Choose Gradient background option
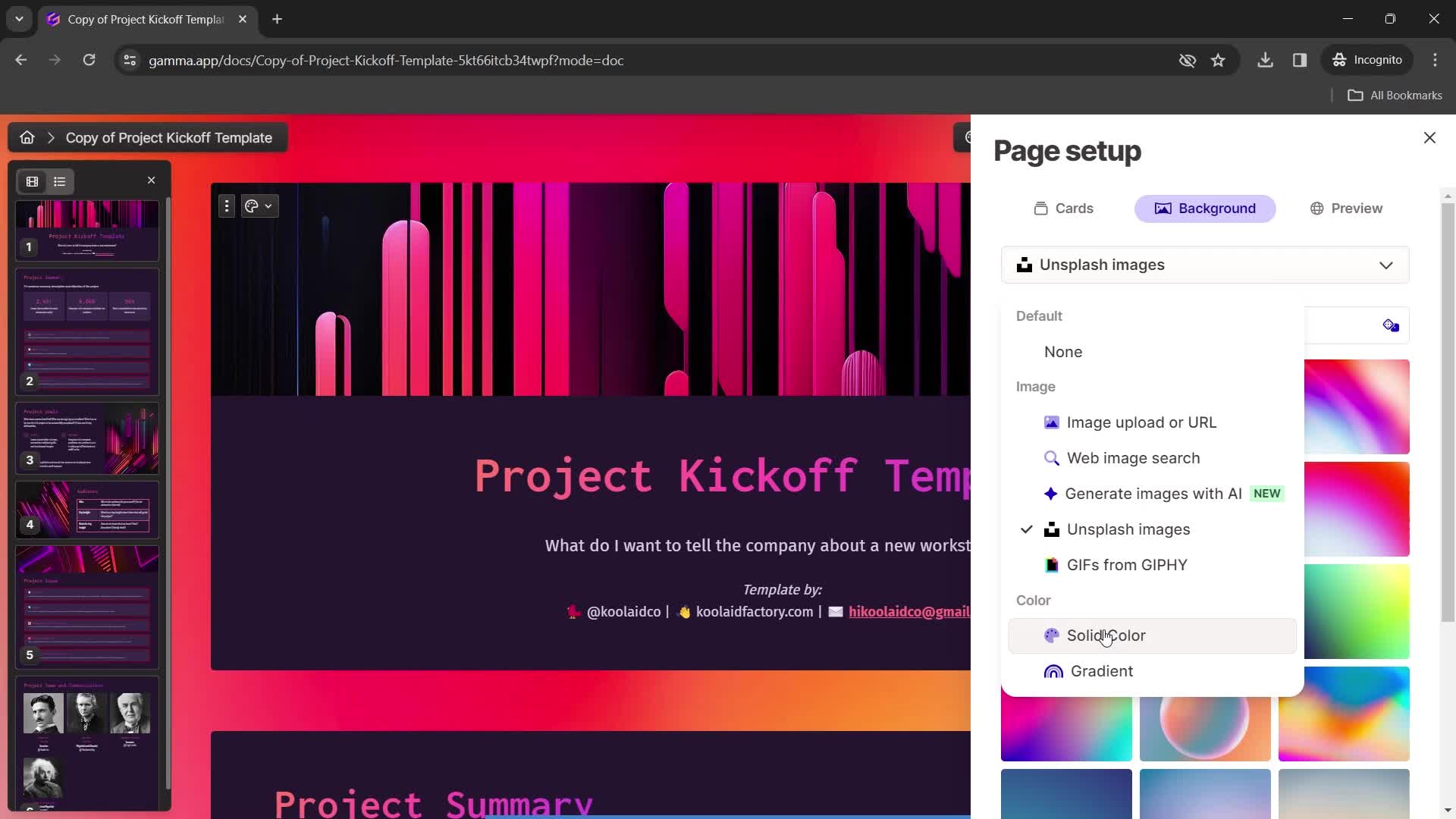The width and height of the screenshot is (1456, 819). [1153, 671]
